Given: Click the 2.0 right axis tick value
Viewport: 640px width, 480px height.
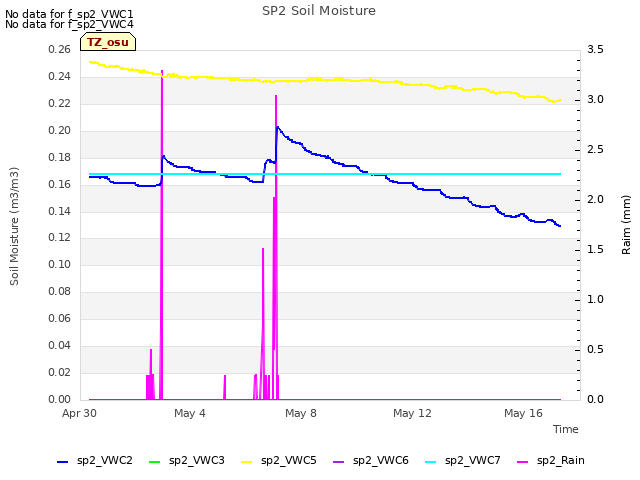Looking at the screenshot, I should pyautogui.click(x=595, y=199).
